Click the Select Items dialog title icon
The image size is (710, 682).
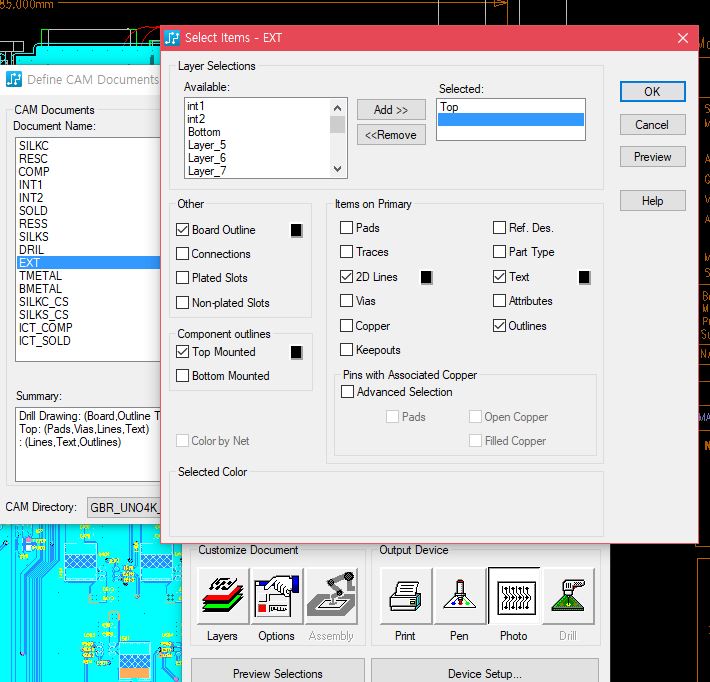173,38
